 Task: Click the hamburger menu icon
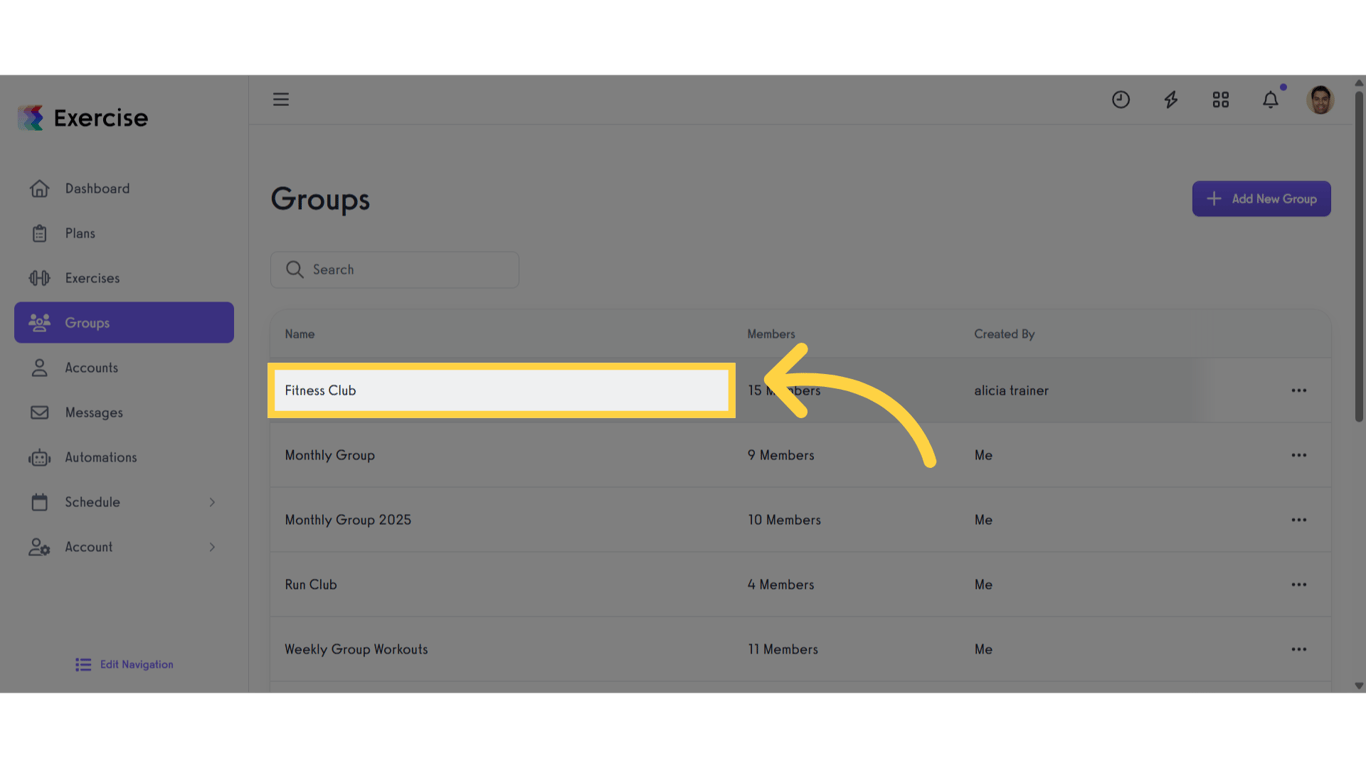tap(281, 99)
